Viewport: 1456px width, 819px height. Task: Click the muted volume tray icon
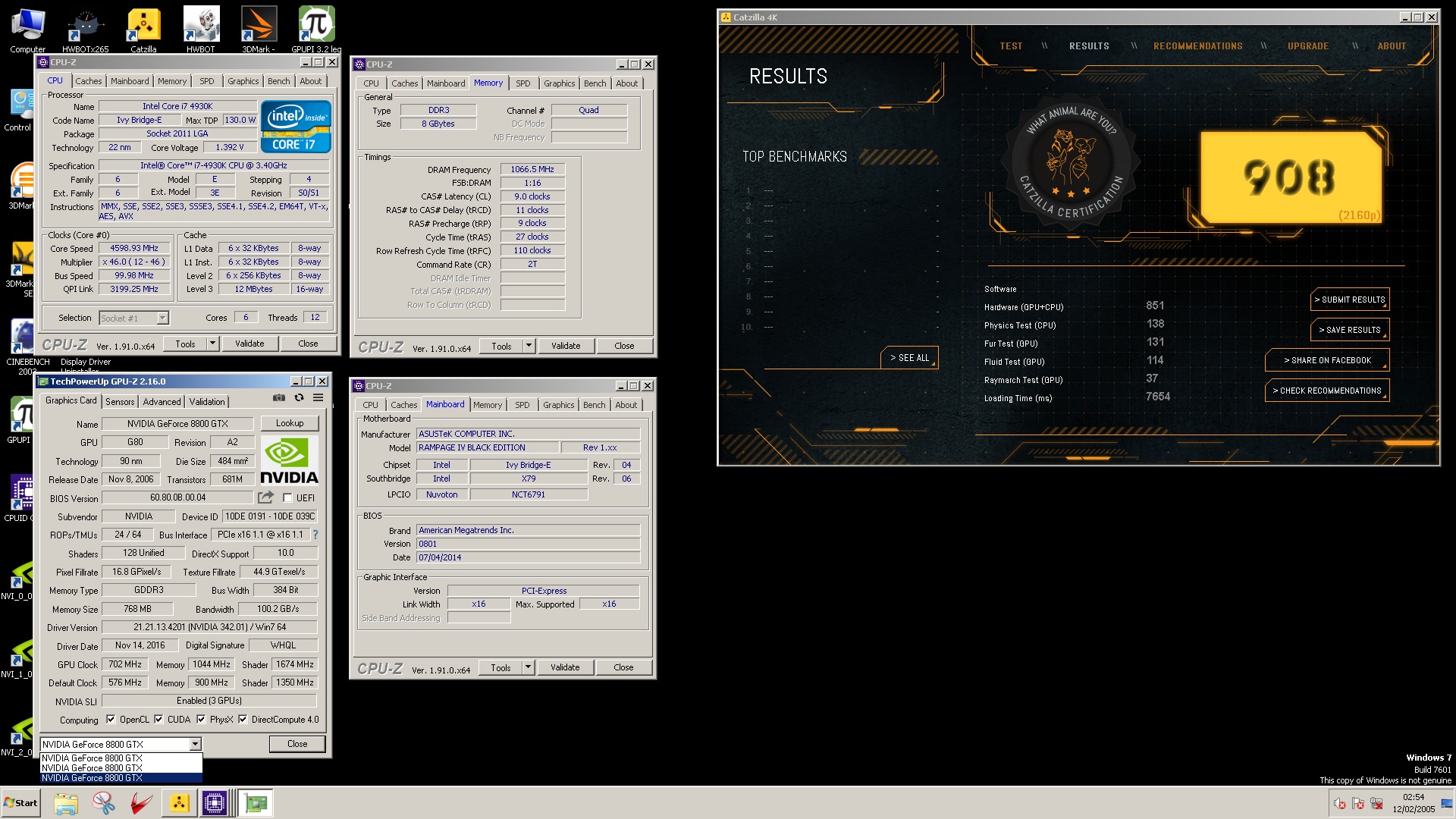pyautogui.click(x=1340, y=804)
